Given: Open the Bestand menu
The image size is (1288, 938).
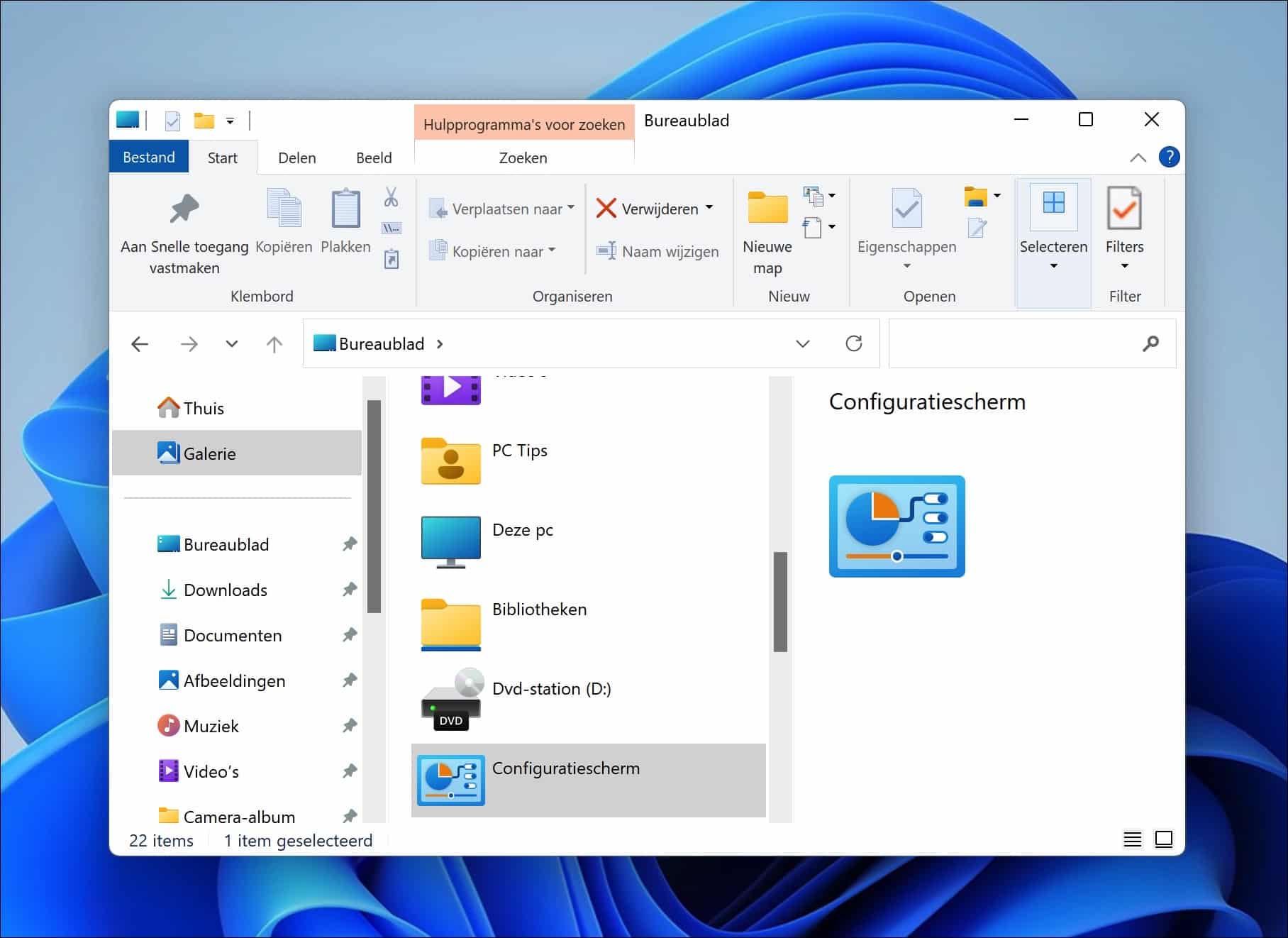Looking at the screenshot, I should pos(149,157).
